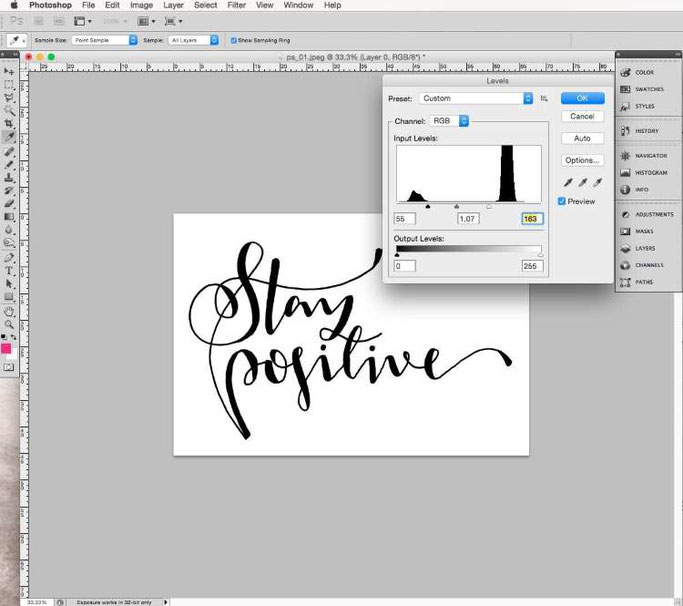This screenshot has height=606, width=683.
Task: Open the Sample dropdown showing All Layers
Action: 193,40
